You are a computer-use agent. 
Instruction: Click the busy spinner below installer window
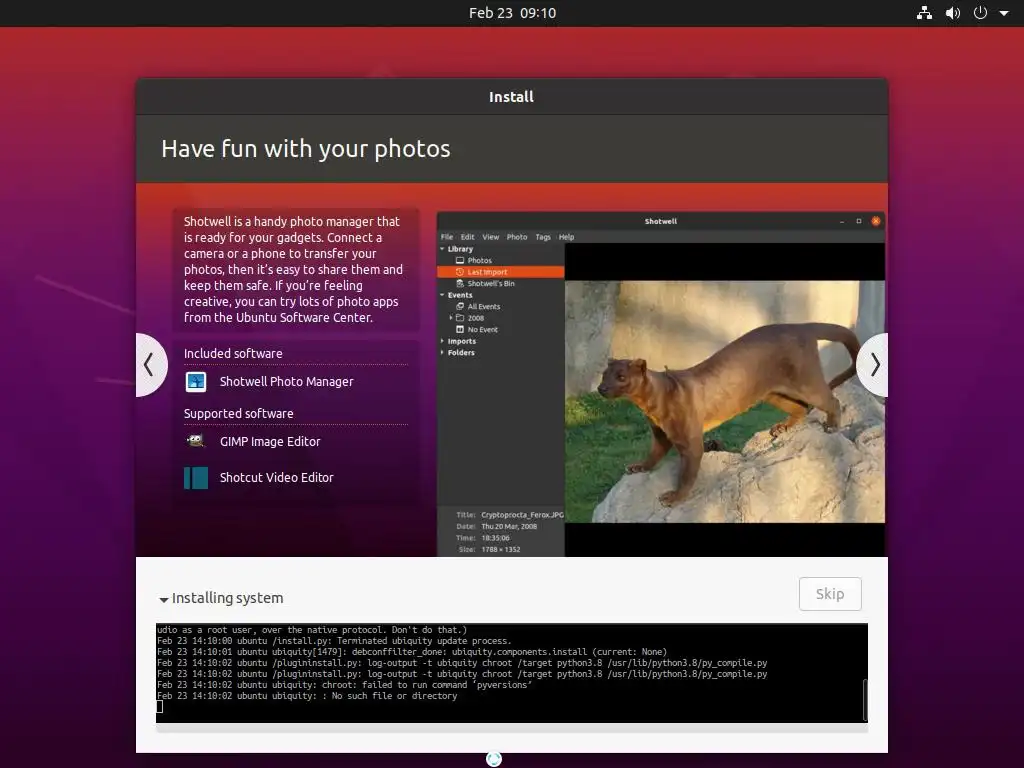494,759
